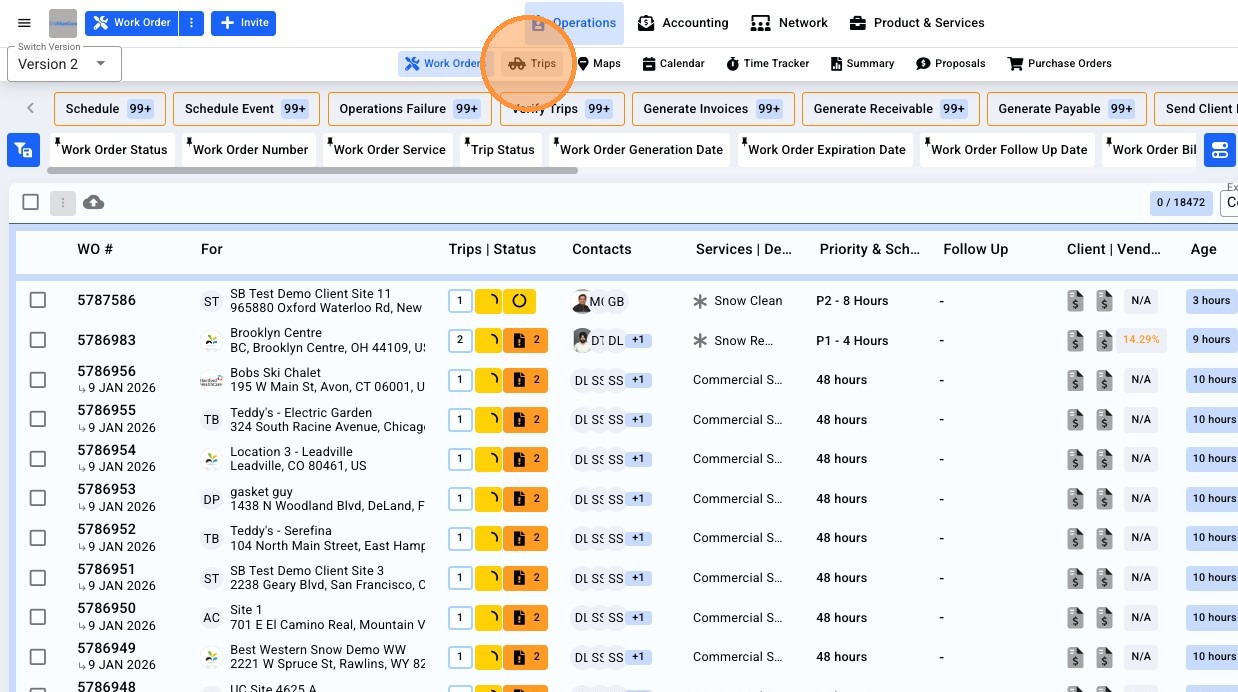The width and height of the screenshot is (1238, 692).
Task: Click the cloud upload icon
Action: click(x=93, y=203)
